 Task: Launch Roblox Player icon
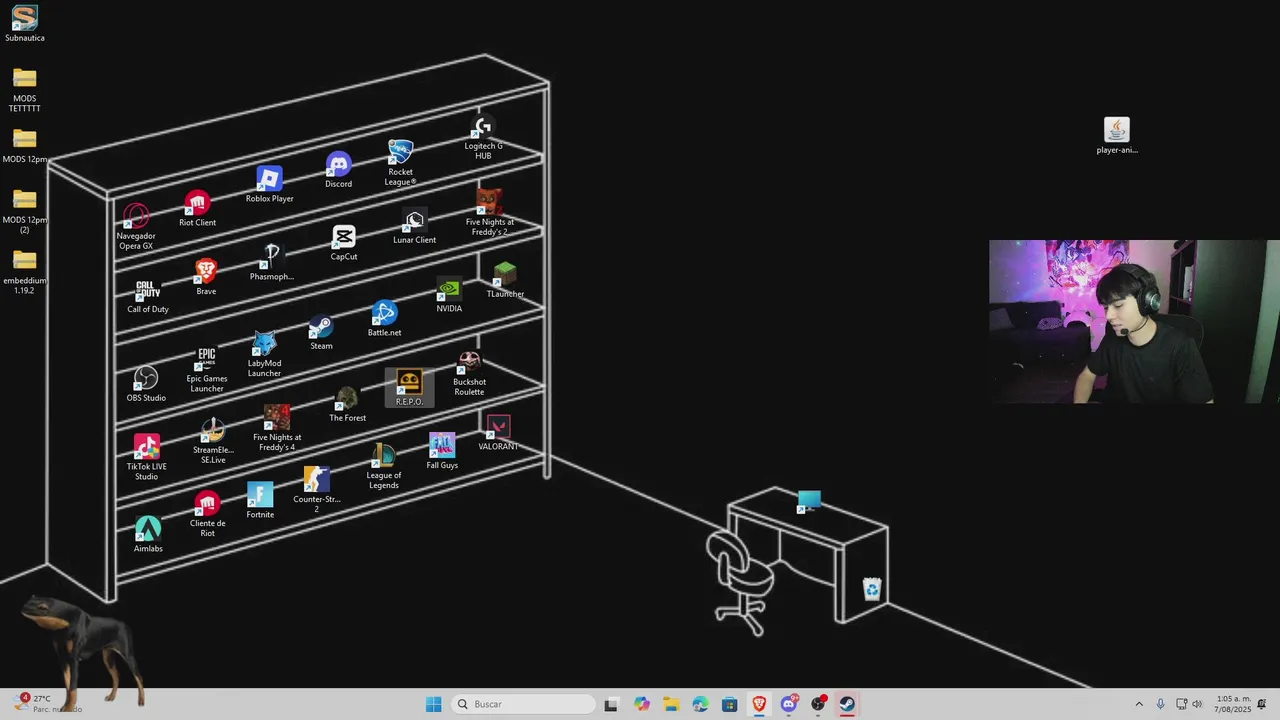coord(269,185)
